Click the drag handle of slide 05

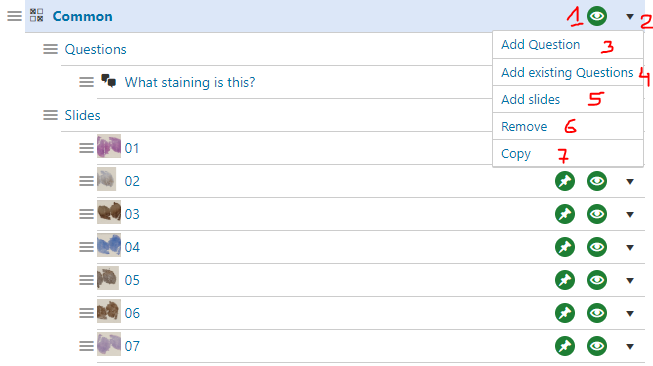tap(86, 280)
